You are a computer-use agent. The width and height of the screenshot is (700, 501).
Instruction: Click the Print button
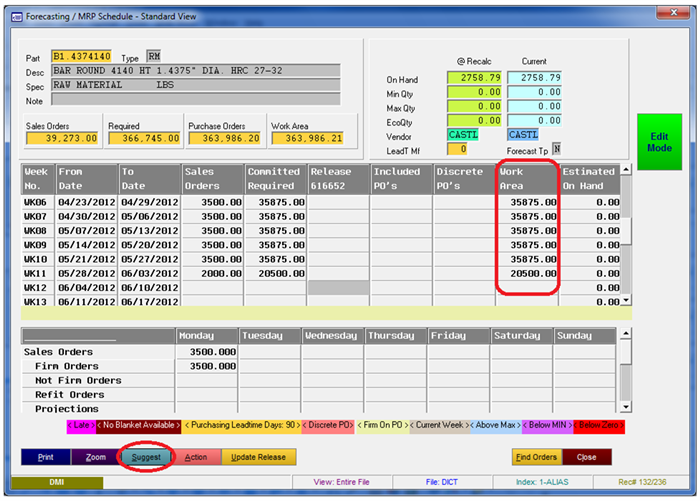pos(46,457)
